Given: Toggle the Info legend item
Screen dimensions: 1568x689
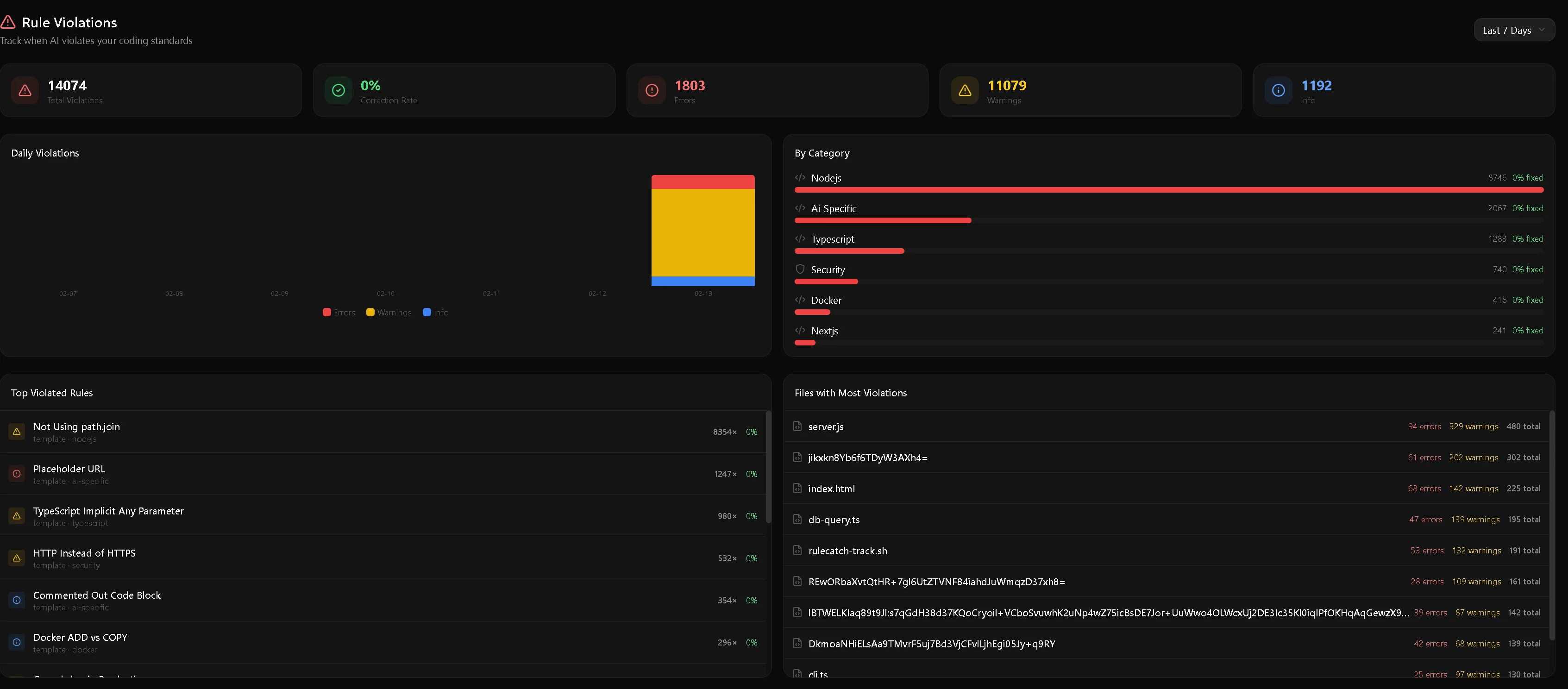Looking at the screenshot, I should [x=435, y=312].
